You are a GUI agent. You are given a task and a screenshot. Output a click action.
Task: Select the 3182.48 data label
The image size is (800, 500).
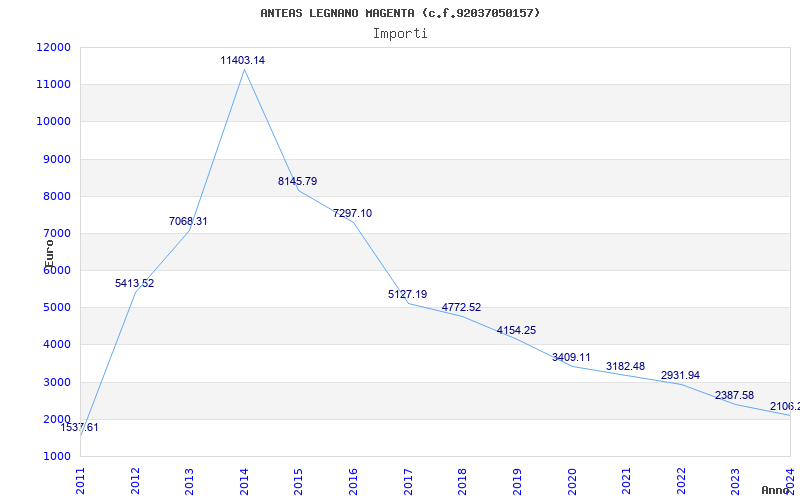(x=626, y=366)
